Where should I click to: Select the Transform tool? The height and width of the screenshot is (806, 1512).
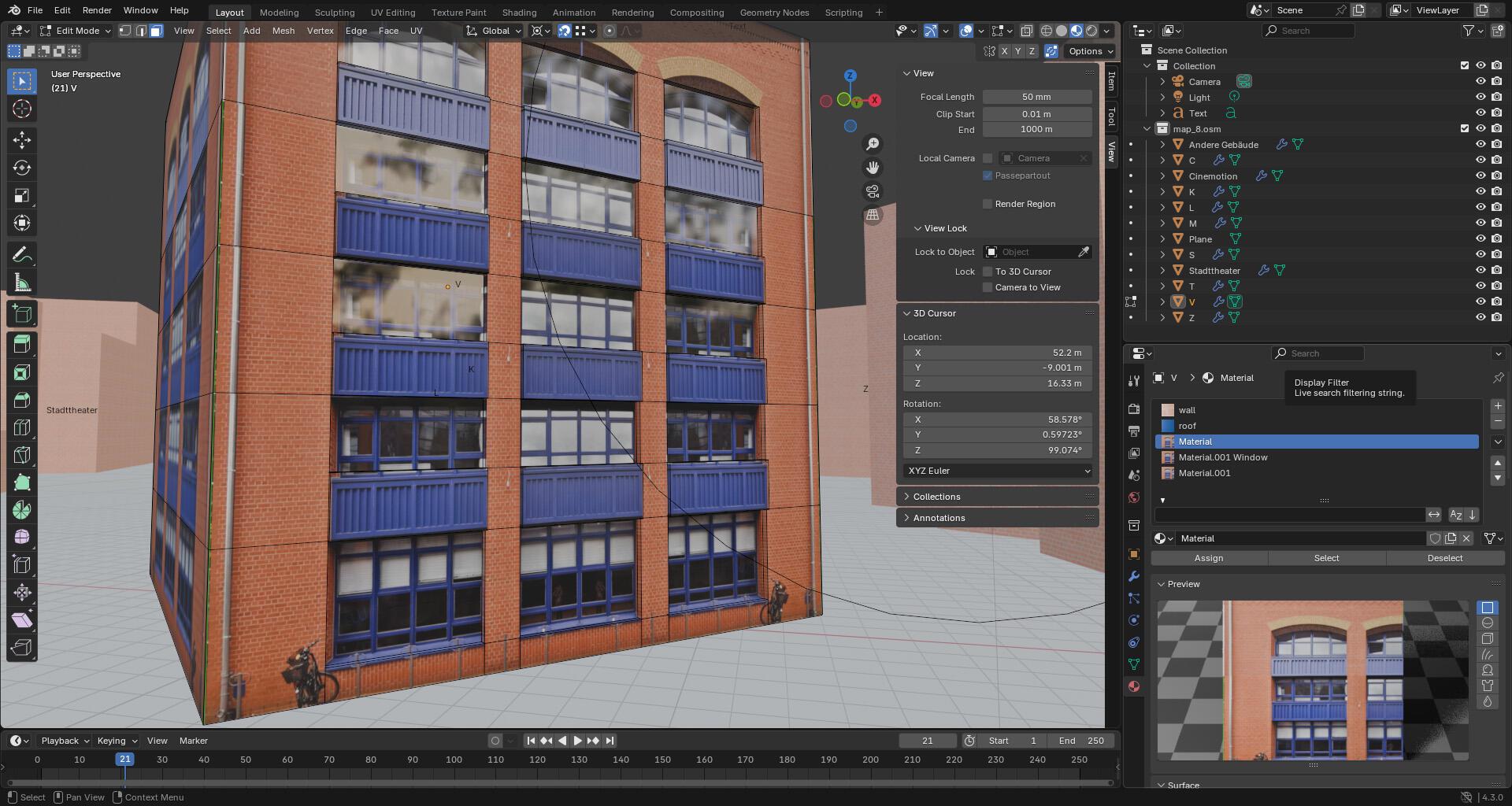click(22, 223)
